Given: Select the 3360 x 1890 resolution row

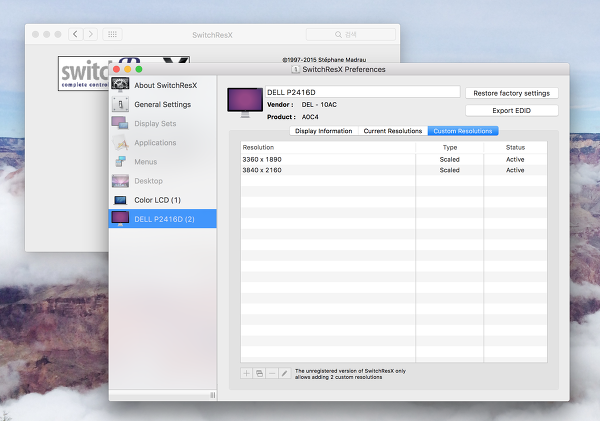Looking at the screenshot, I should [394, 159].
